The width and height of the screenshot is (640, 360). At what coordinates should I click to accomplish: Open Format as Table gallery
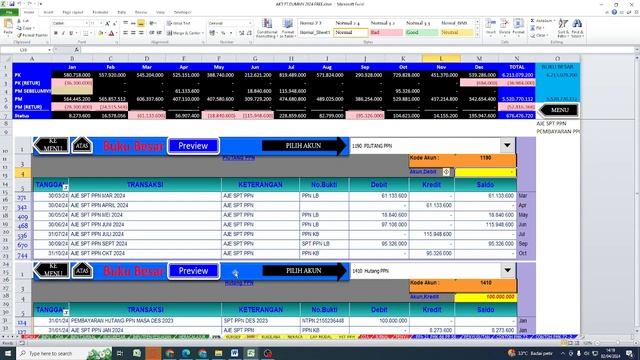287,29
